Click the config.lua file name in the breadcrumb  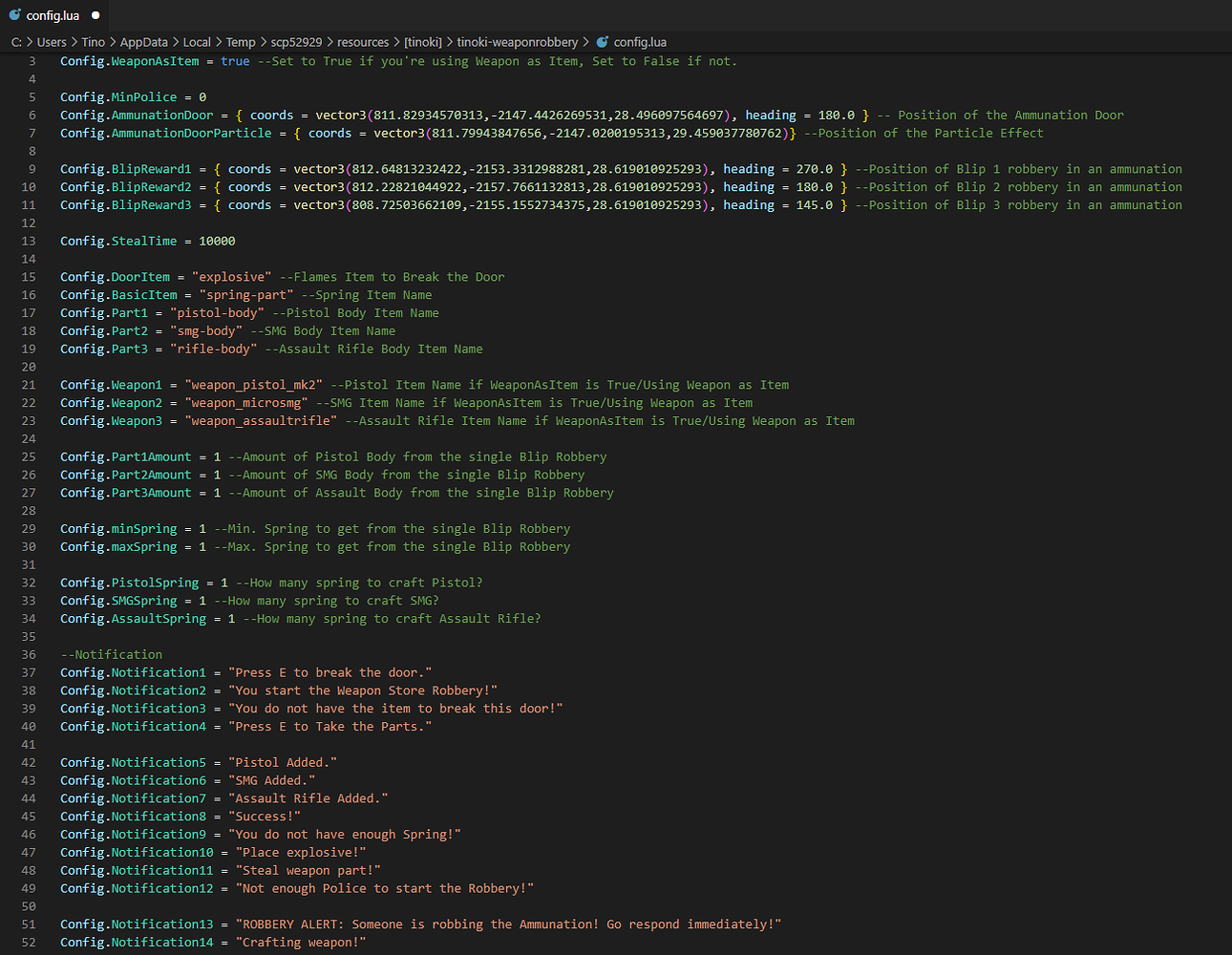pos(640,42)
